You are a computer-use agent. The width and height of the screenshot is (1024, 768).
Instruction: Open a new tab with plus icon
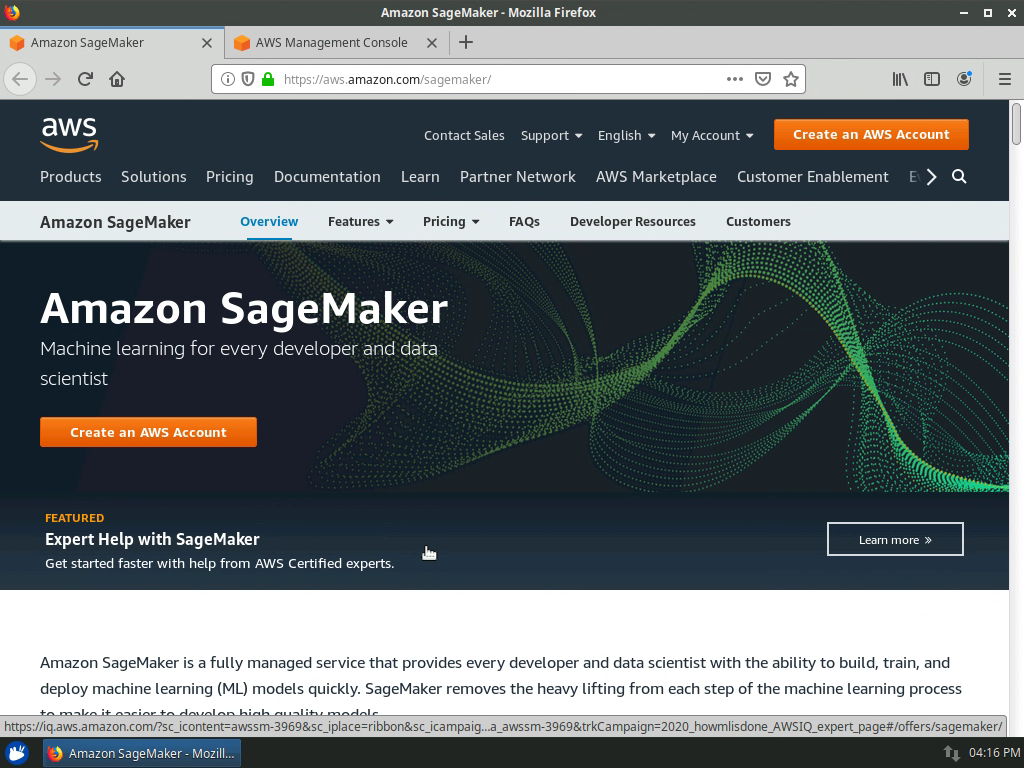(x=466, y=42)
